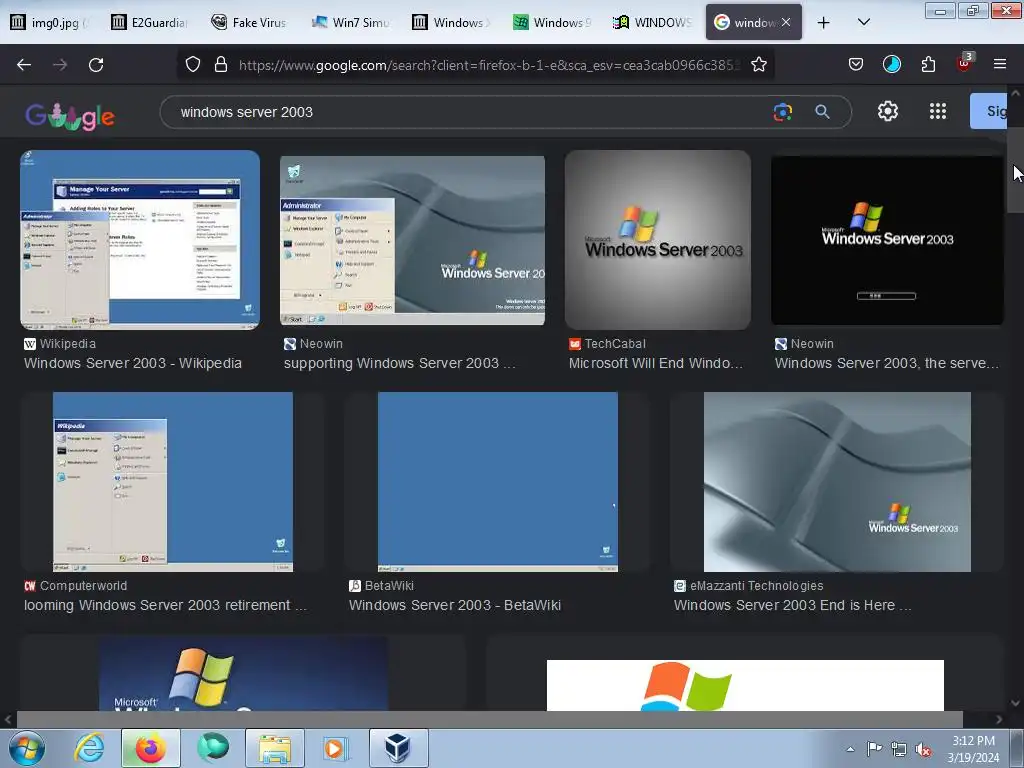
Task: Switch to the Fake Virus tab
Action: (x=249, y=22)
